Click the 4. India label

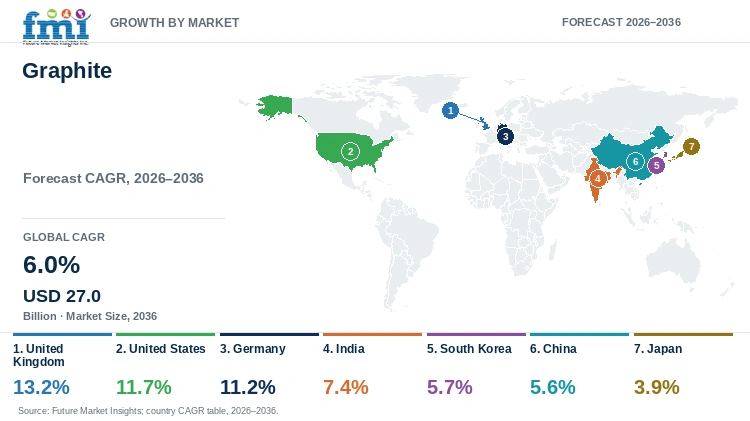(344, 349)
